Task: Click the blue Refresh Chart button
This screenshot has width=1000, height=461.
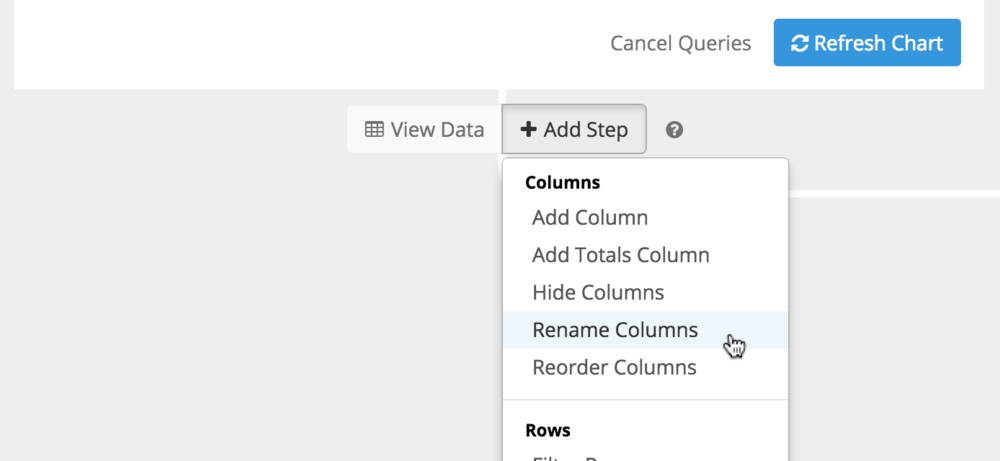Action: point(867,43)
